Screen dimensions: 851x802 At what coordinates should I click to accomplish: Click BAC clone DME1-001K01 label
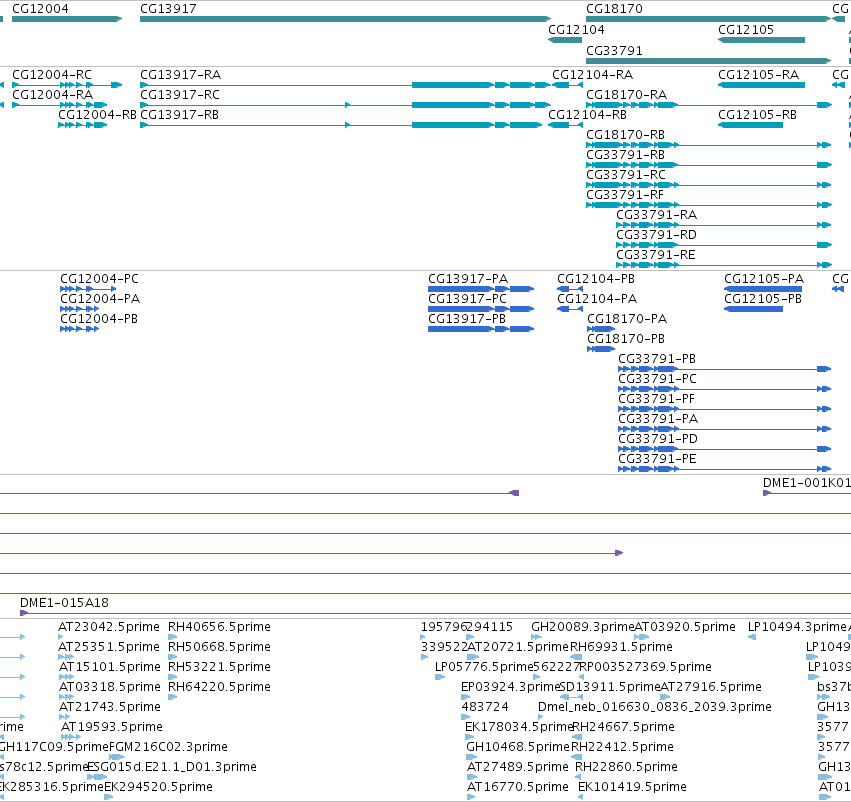(x=806, y=483)
